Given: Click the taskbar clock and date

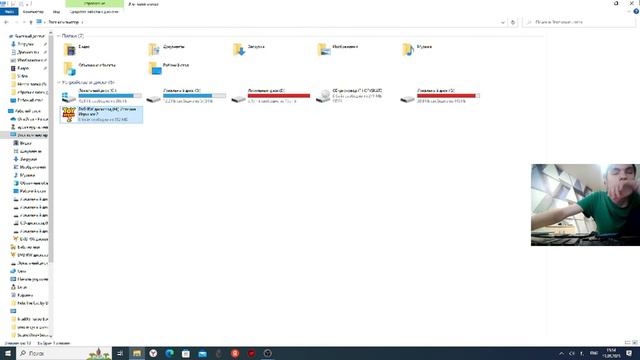Looking at the screenshot, I should (x=611, y=353).
